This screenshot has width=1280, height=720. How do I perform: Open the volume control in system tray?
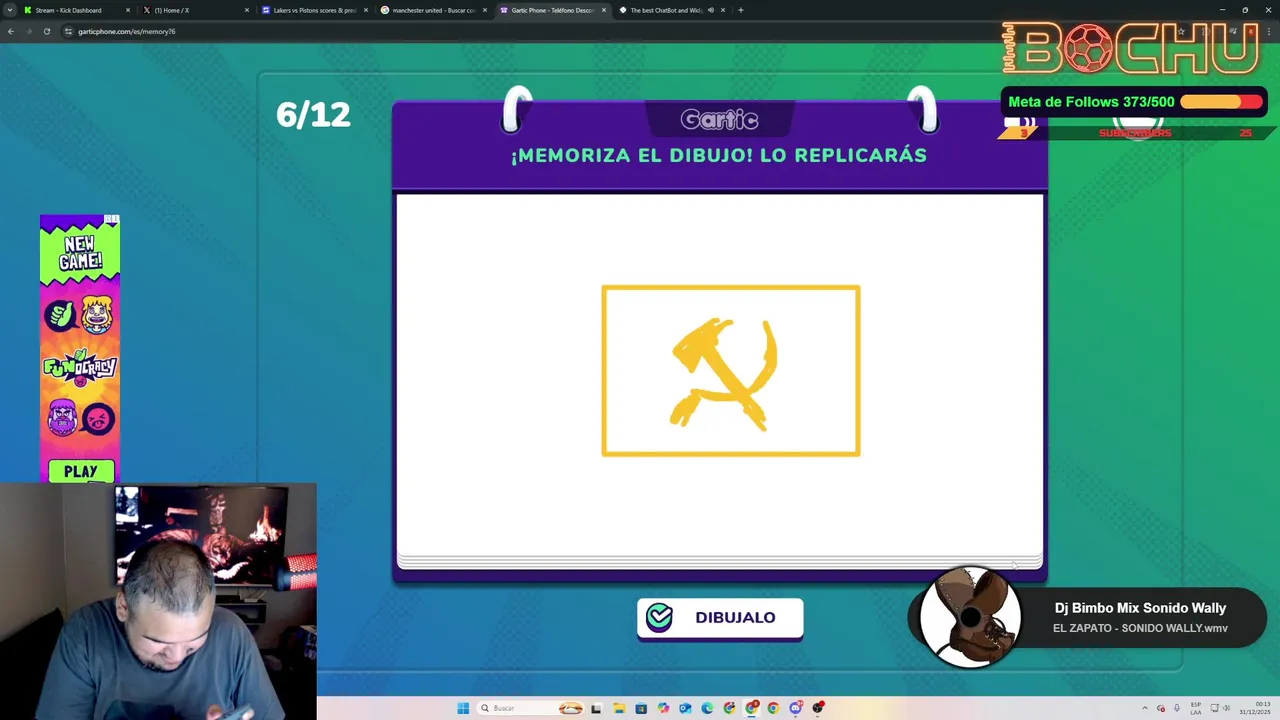[1226, 708]
